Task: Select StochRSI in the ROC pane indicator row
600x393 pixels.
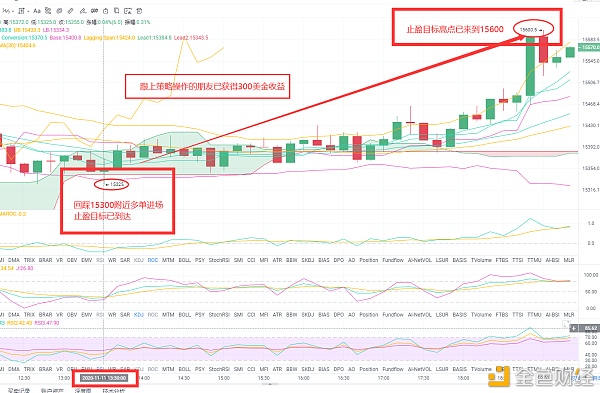Action: pos(219,260)
